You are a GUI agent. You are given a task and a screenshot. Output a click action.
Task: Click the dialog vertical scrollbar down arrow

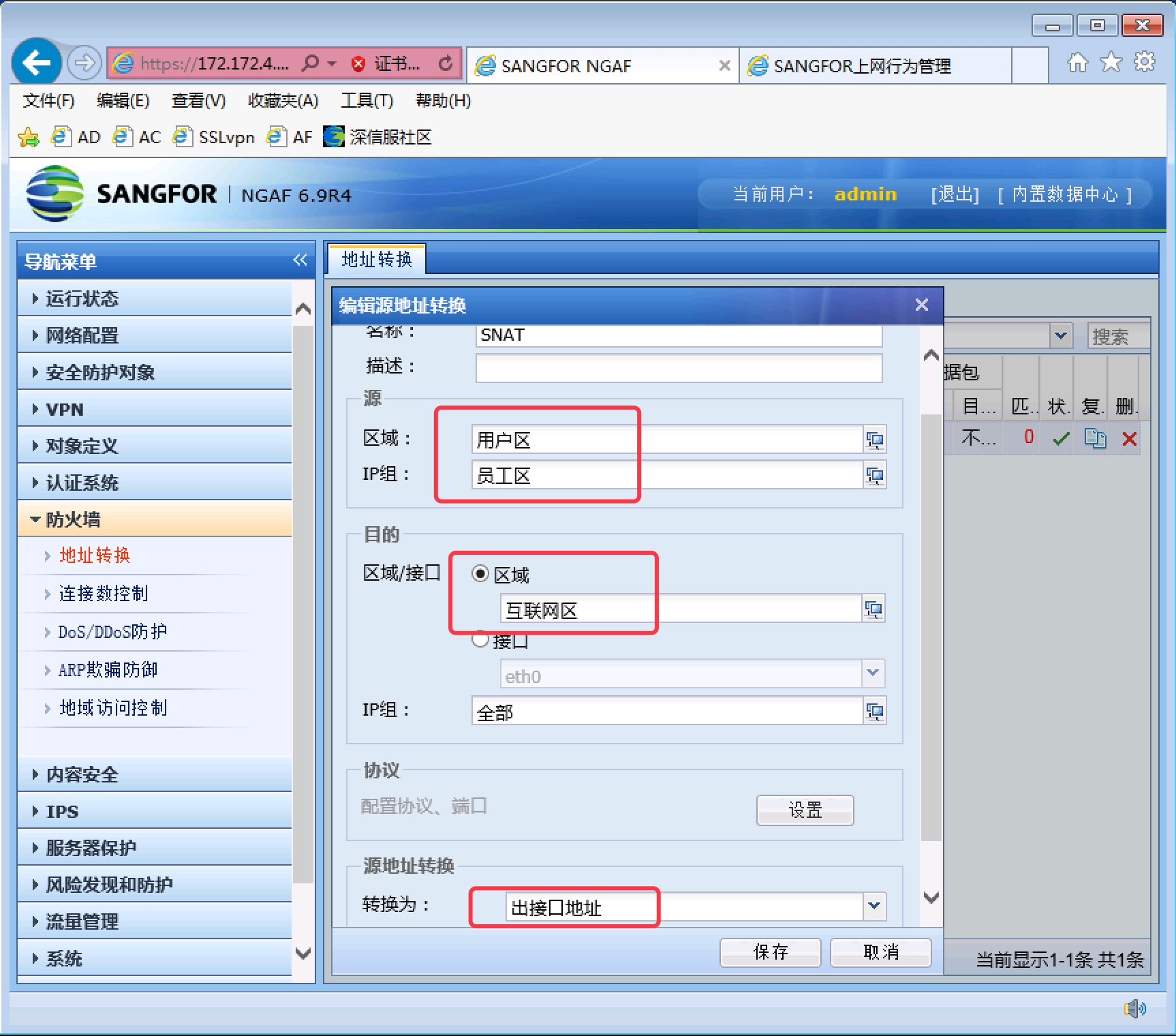(931, 898)
